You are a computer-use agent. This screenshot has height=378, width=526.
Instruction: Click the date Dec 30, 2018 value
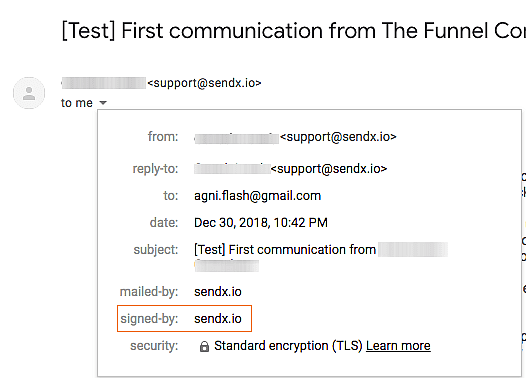click(x=261, y=223)
